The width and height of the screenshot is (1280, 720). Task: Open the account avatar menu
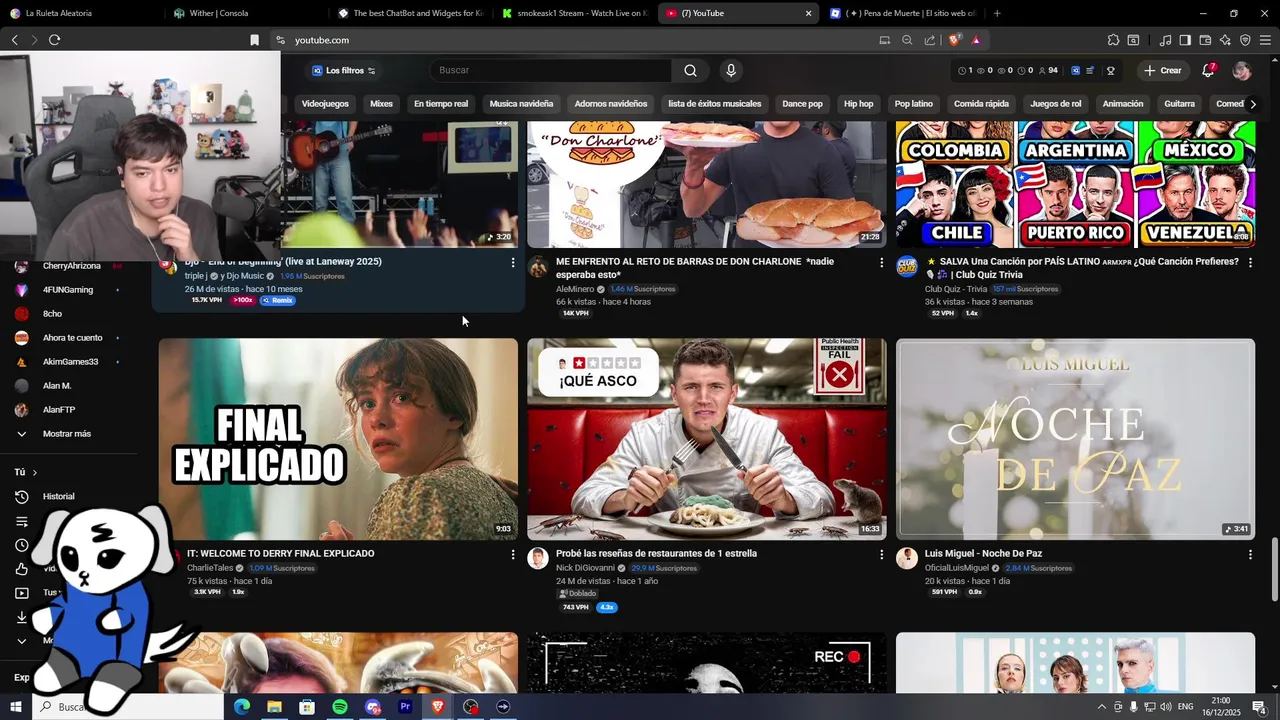(1242, 70)
